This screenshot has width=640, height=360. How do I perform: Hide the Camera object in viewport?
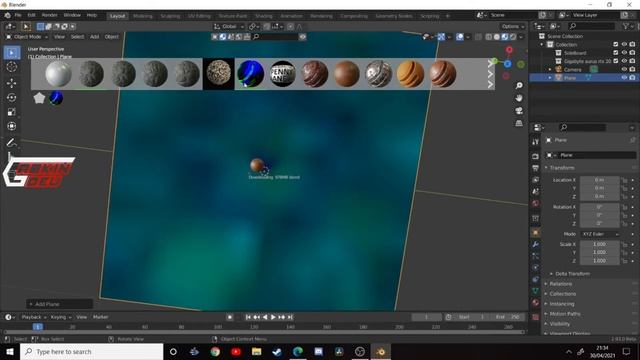pos(624,69)
